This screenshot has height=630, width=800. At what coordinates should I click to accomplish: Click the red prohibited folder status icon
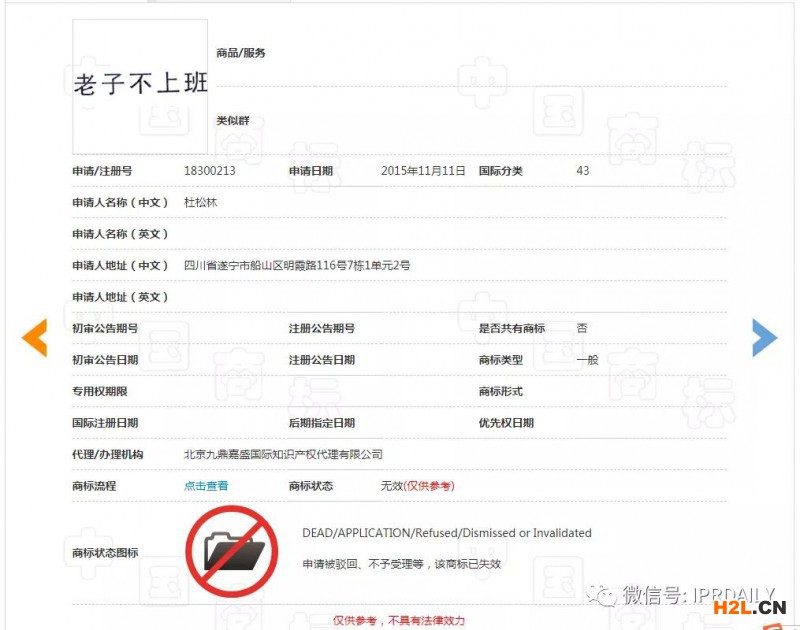pyautogui.click(x=232, y=551)
